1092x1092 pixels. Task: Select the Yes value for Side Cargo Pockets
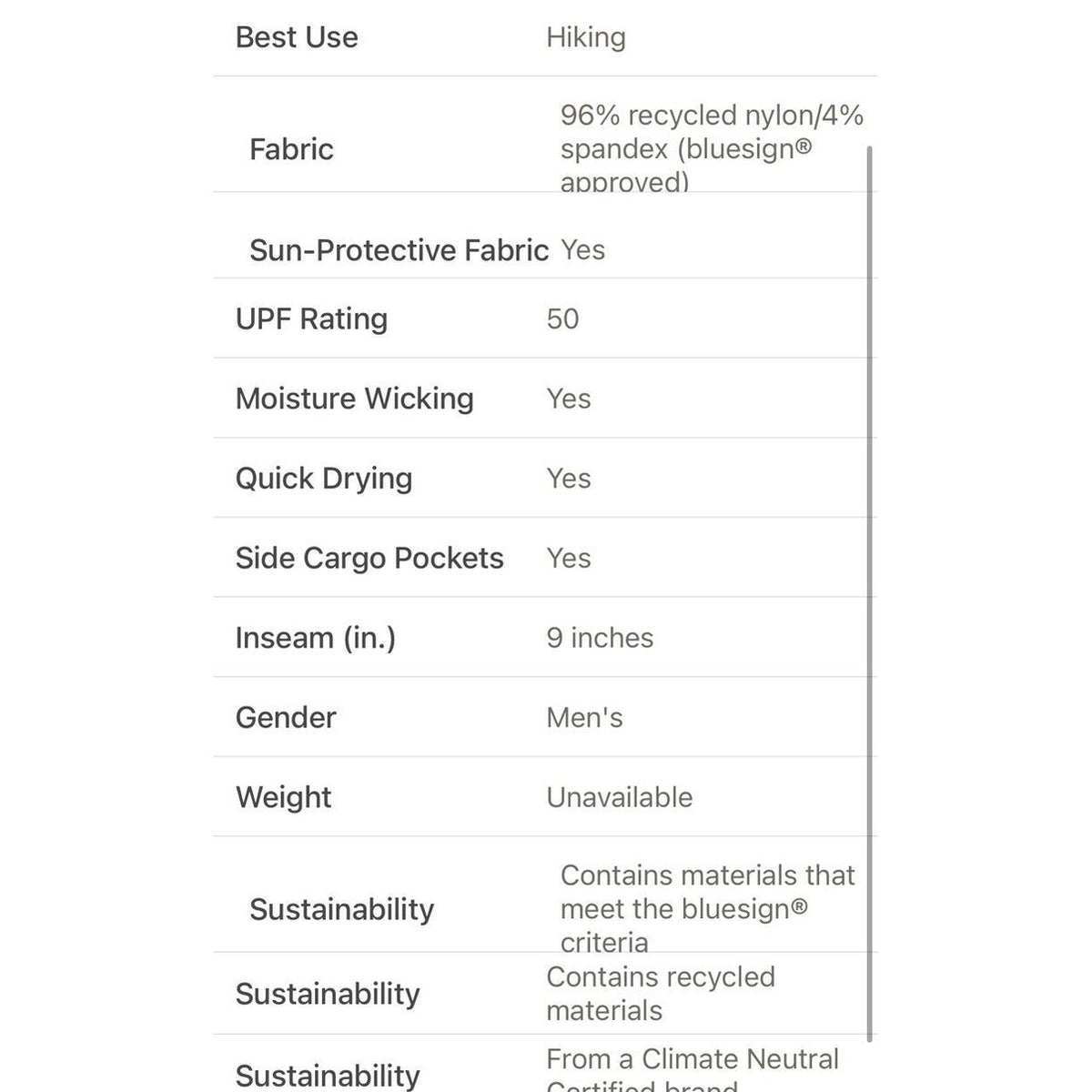(x=569, y=558)
